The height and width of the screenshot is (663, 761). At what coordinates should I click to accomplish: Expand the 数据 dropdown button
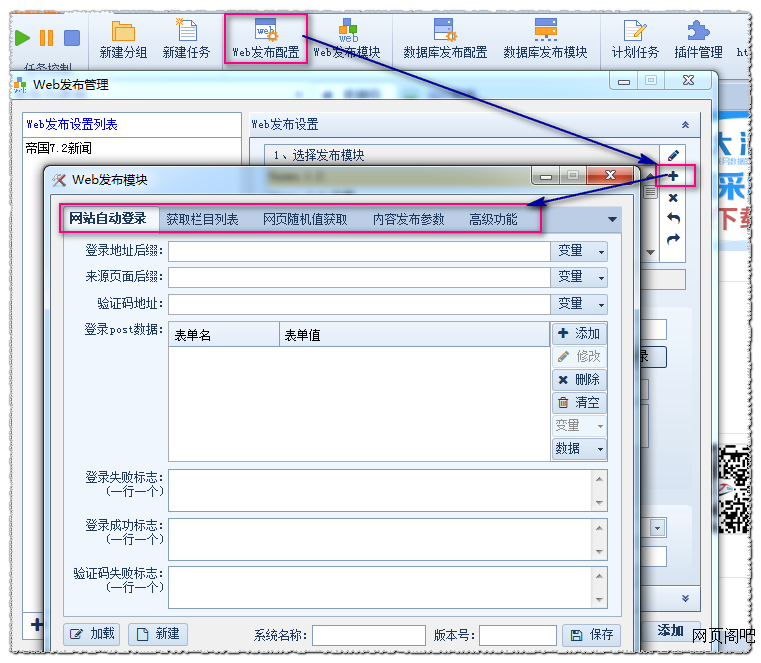(579, 449)
